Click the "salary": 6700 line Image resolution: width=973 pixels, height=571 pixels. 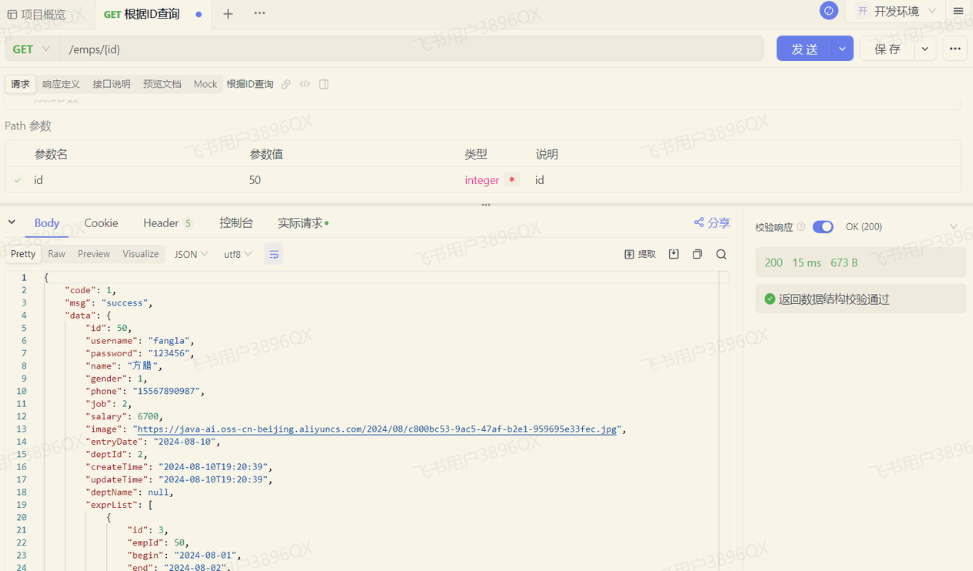coord(123,416)
